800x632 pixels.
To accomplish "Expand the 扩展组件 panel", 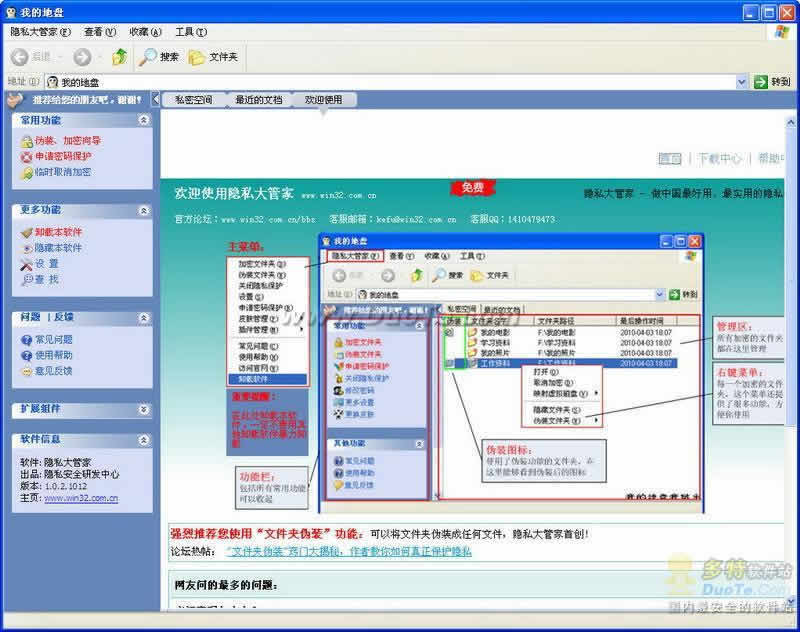I will coord(144,409).
